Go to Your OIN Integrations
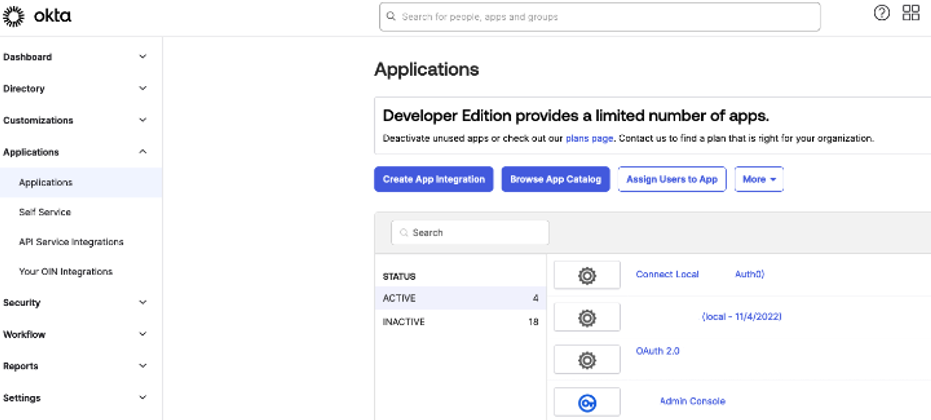The width and height of the screenshot is (931, 420). coord(66,272)
